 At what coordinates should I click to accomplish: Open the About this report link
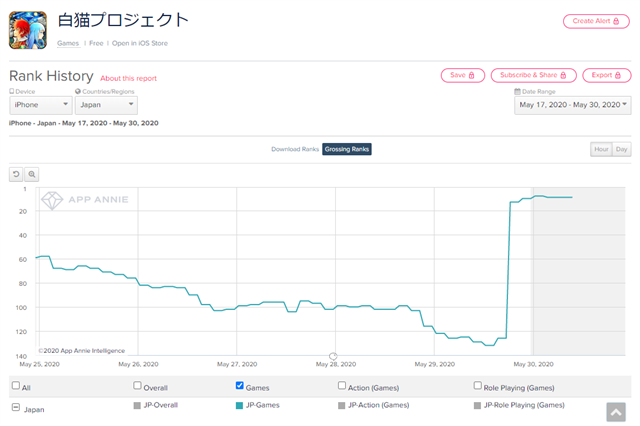(129, 78)
